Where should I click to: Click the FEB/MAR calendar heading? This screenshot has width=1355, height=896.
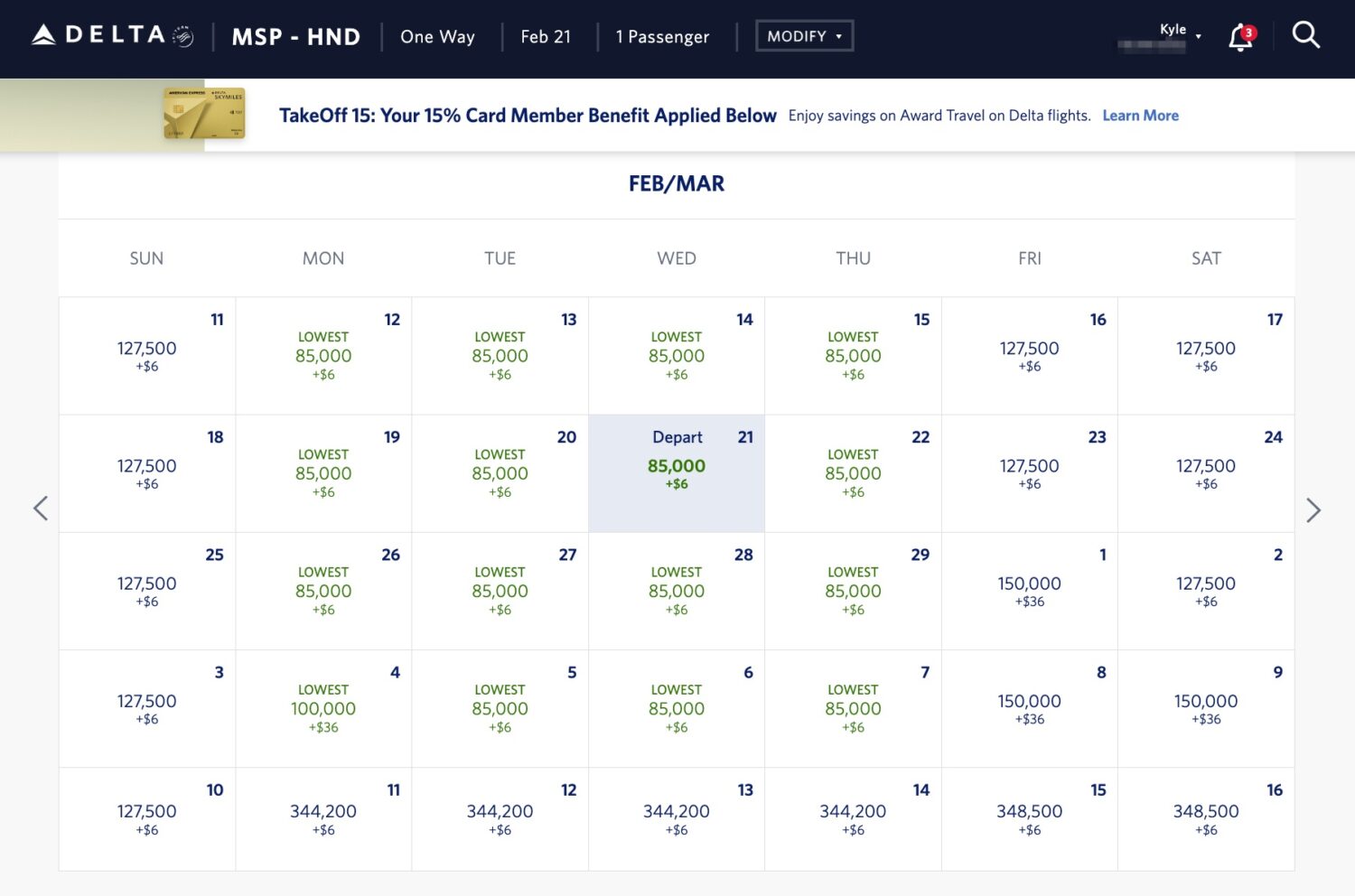click(x=676, y=183)
